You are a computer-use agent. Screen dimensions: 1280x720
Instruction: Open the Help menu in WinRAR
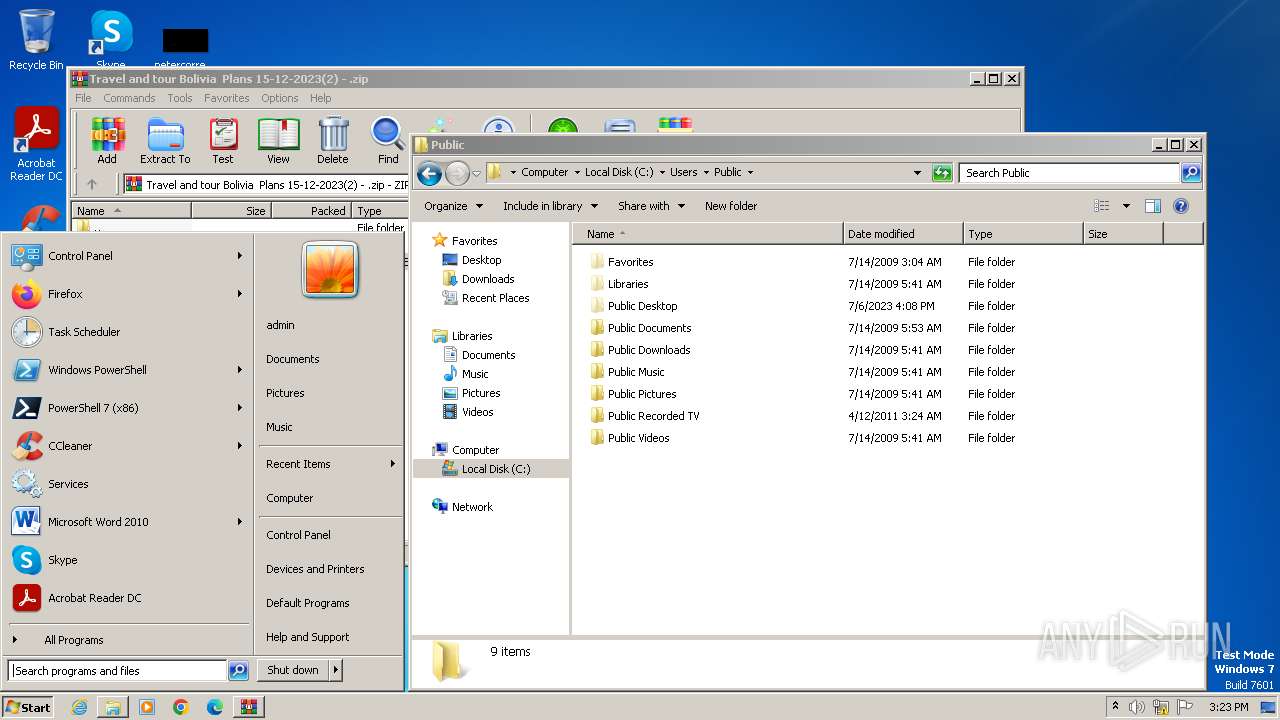[x=320, y=98]
